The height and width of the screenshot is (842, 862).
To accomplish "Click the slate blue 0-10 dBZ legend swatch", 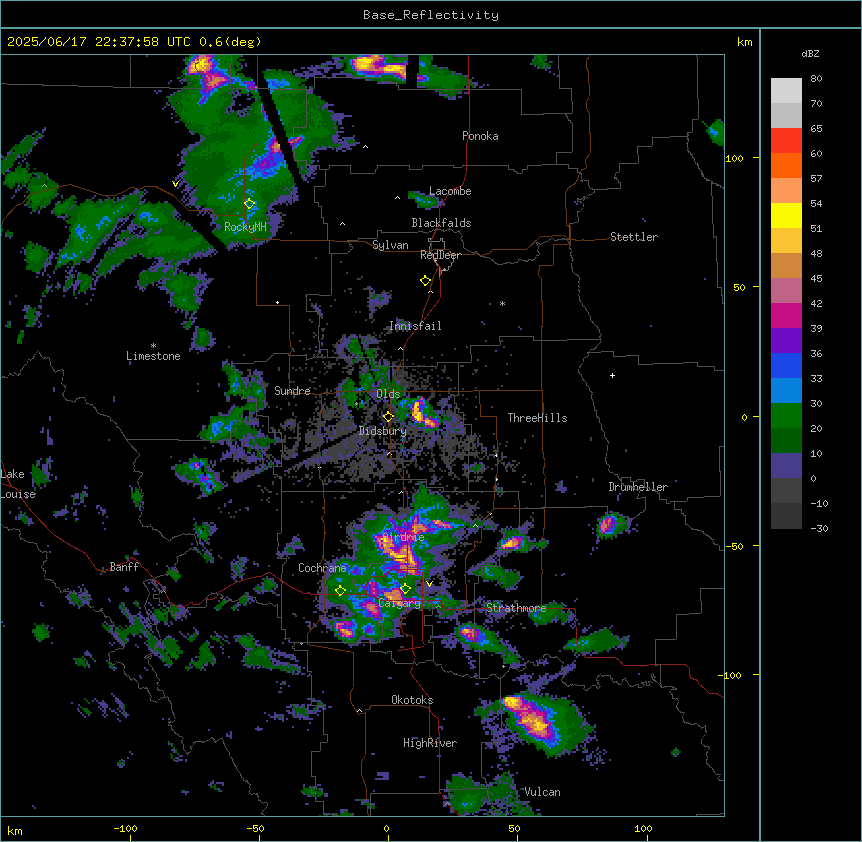I will 786,466.
